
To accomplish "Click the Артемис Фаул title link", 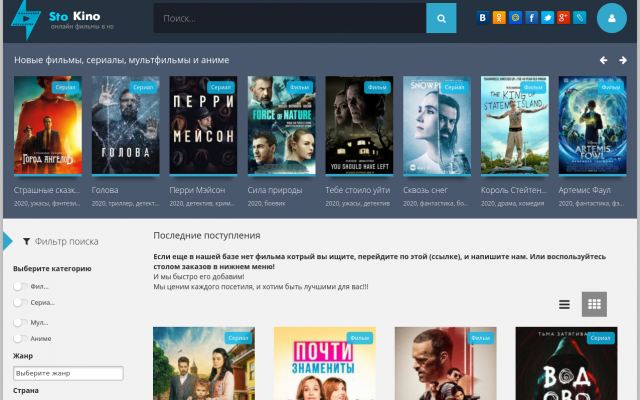I will (584, 190).
